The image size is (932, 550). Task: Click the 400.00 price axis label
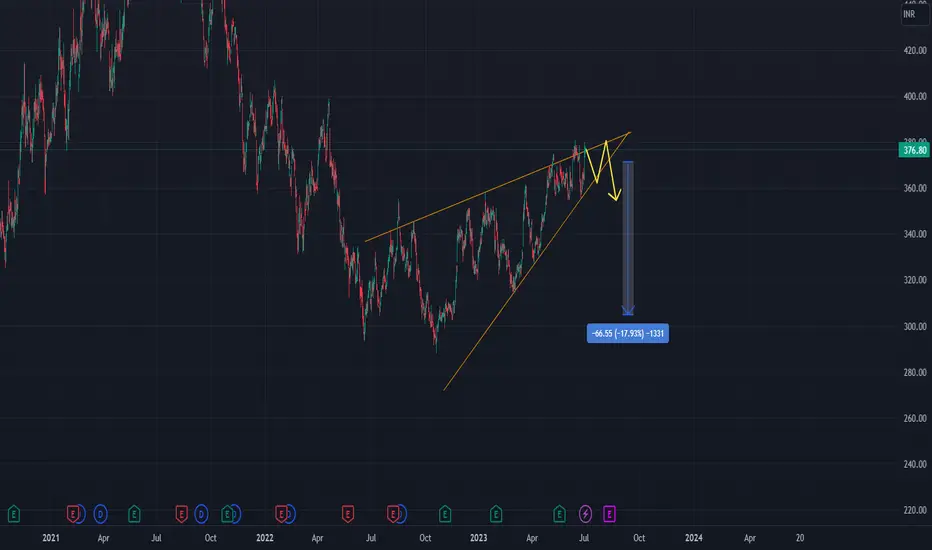(x=915, y=96)
